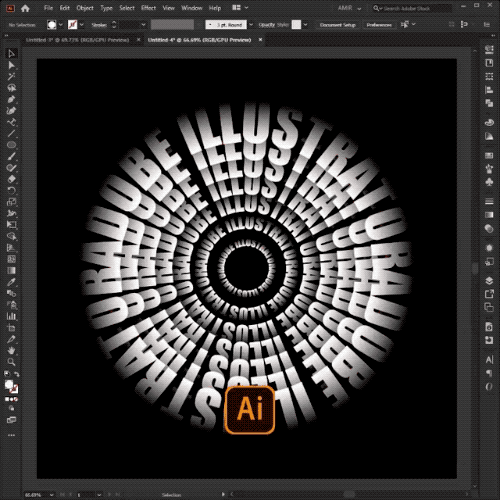Open brush definition dropdown arrow
This screenshot has width=500, height=500.
point(251,25)
